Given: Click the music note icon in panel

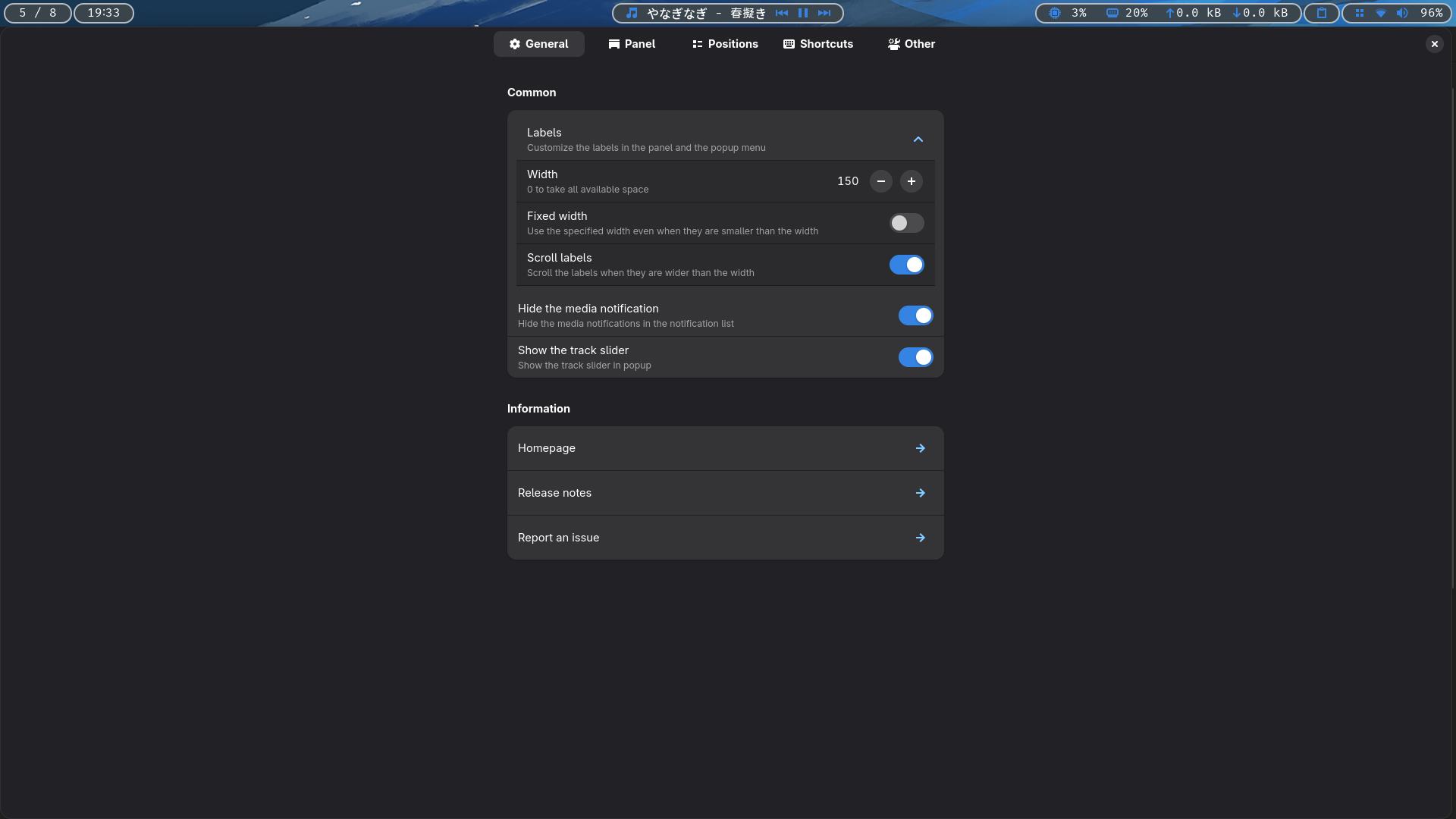Looking at the screenshot, I should pyautogui.click(x=632, y=13).
